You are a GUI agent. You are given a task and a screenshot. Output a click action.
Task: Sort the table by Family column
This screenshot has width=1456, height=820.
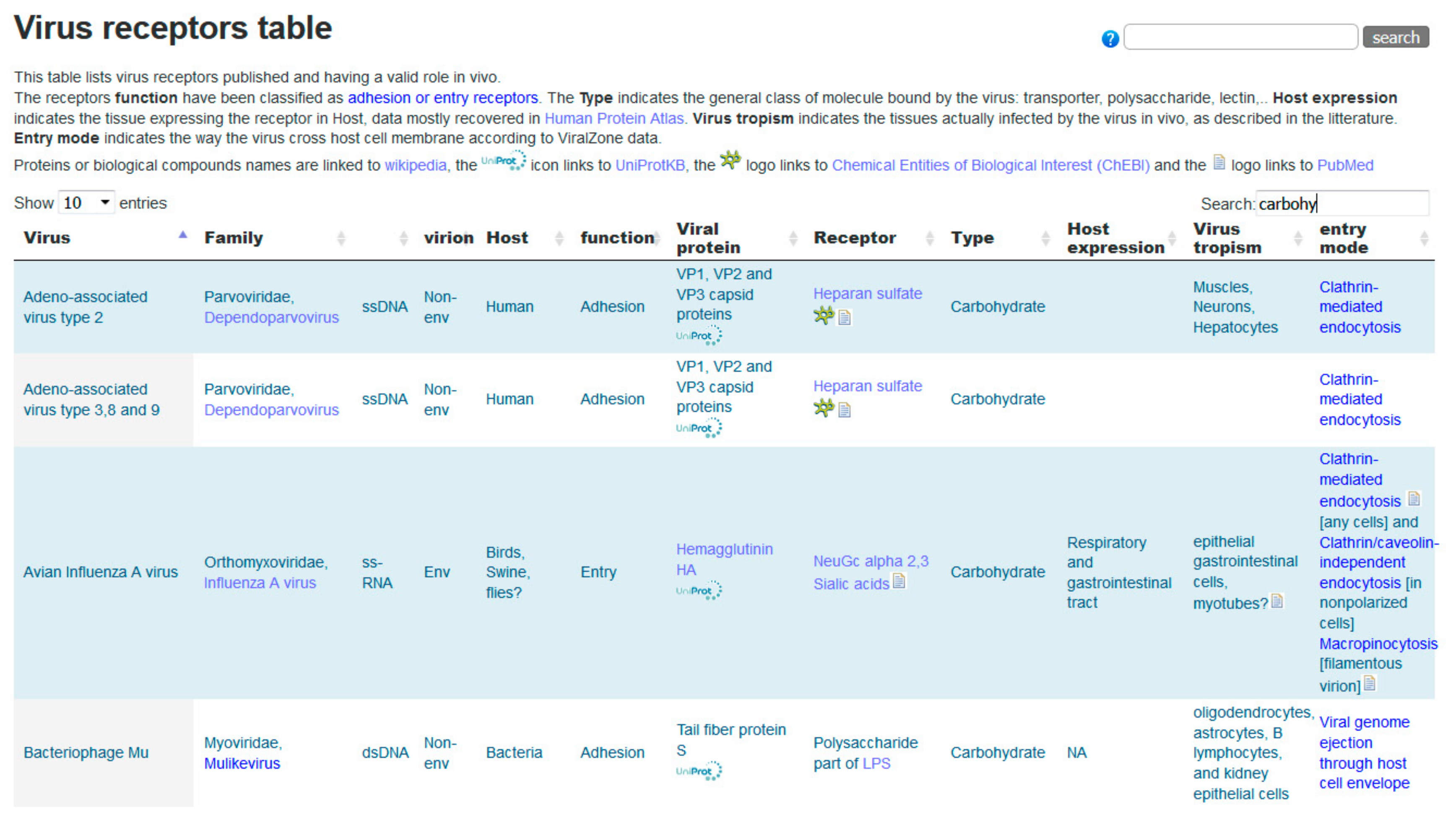click(273, 237)
